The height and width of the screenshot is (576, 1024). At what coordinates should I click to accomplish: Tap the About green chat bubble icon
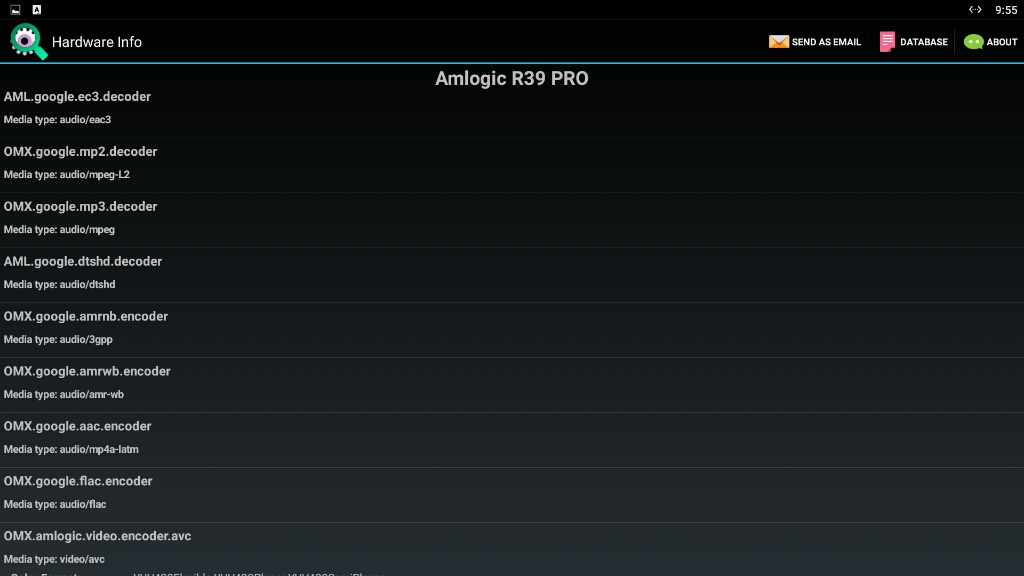[973, 42]
